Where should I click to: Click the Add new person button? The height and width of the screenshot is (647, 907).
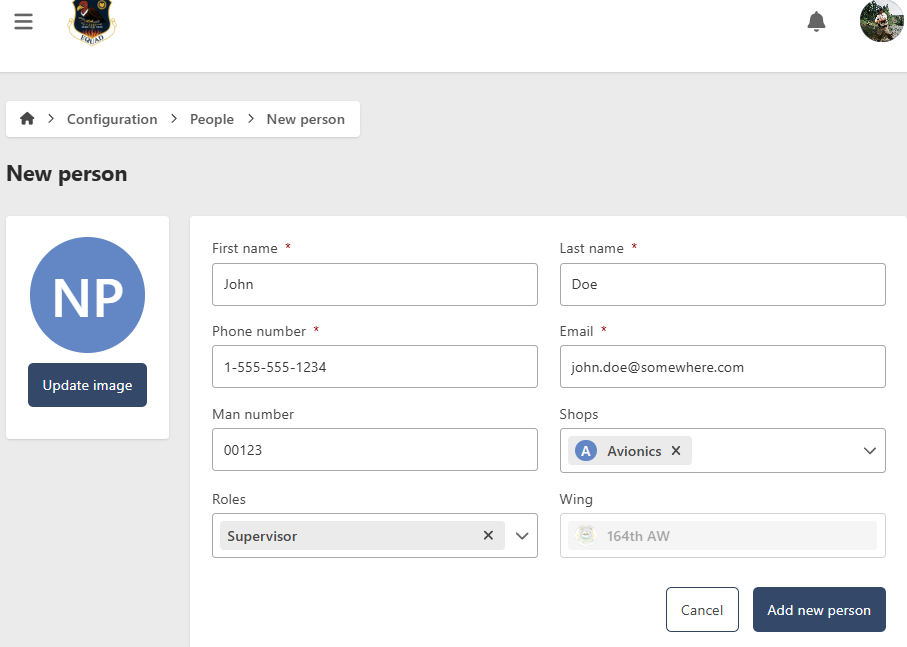coord(818,610)
